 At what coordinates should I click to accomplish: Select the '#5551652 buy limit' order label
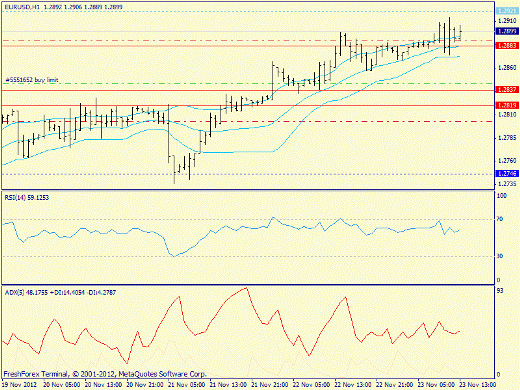tap(32, 80)
